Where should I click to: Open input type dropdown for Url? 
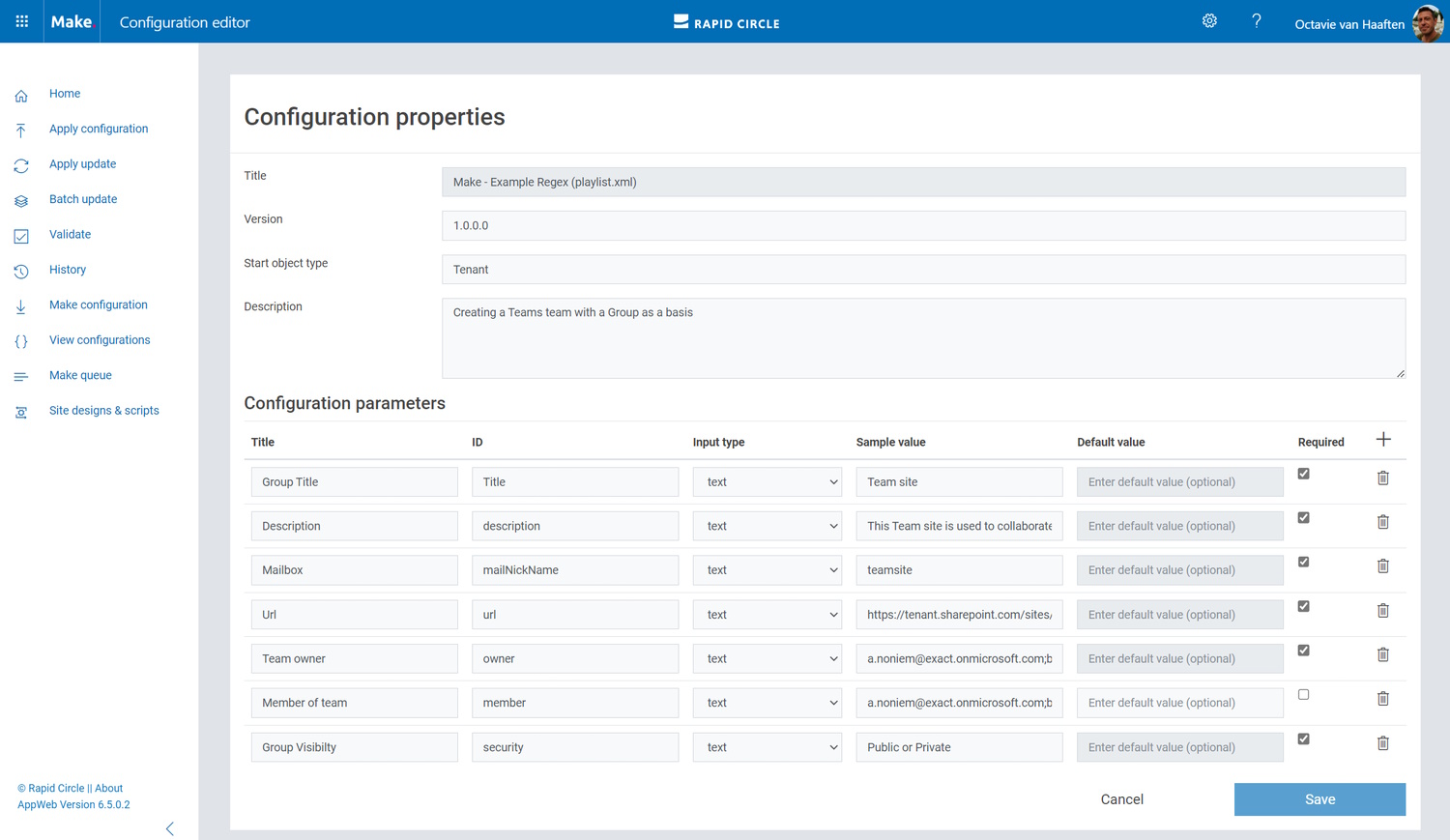(768, 615)
